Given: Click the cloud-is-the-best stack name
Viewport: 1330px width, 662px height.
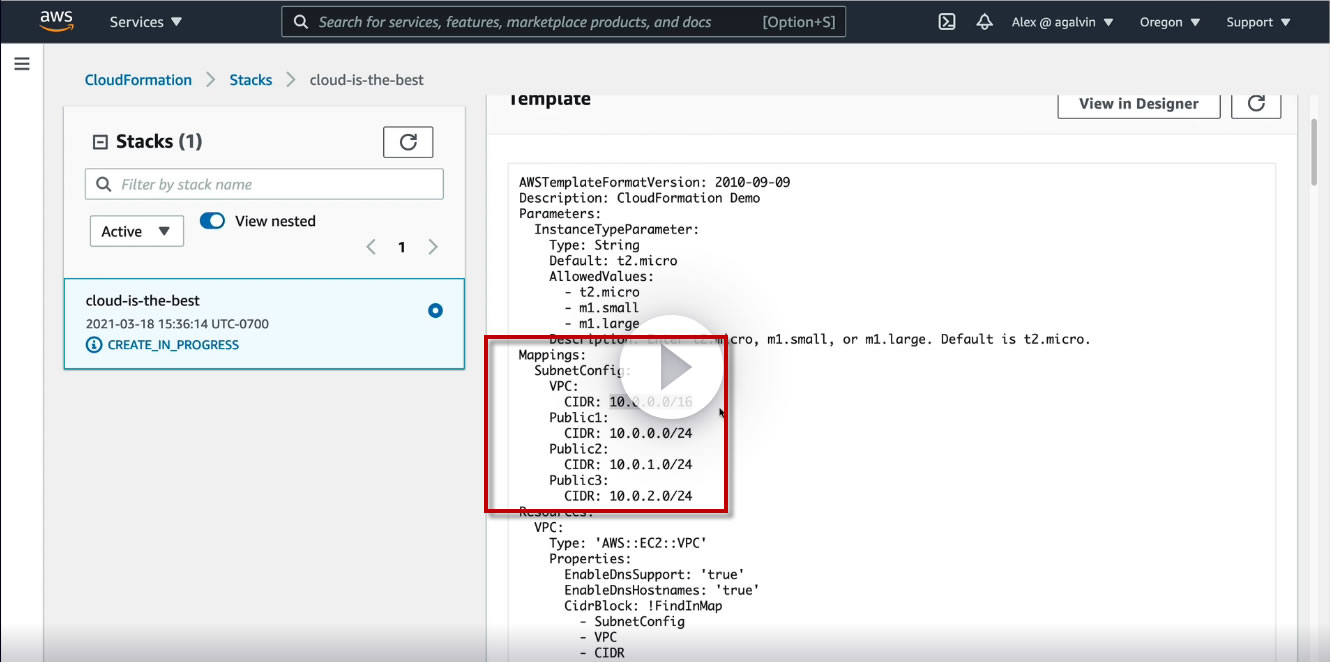Looking at the screenshot, I should (x=143, y=300).
